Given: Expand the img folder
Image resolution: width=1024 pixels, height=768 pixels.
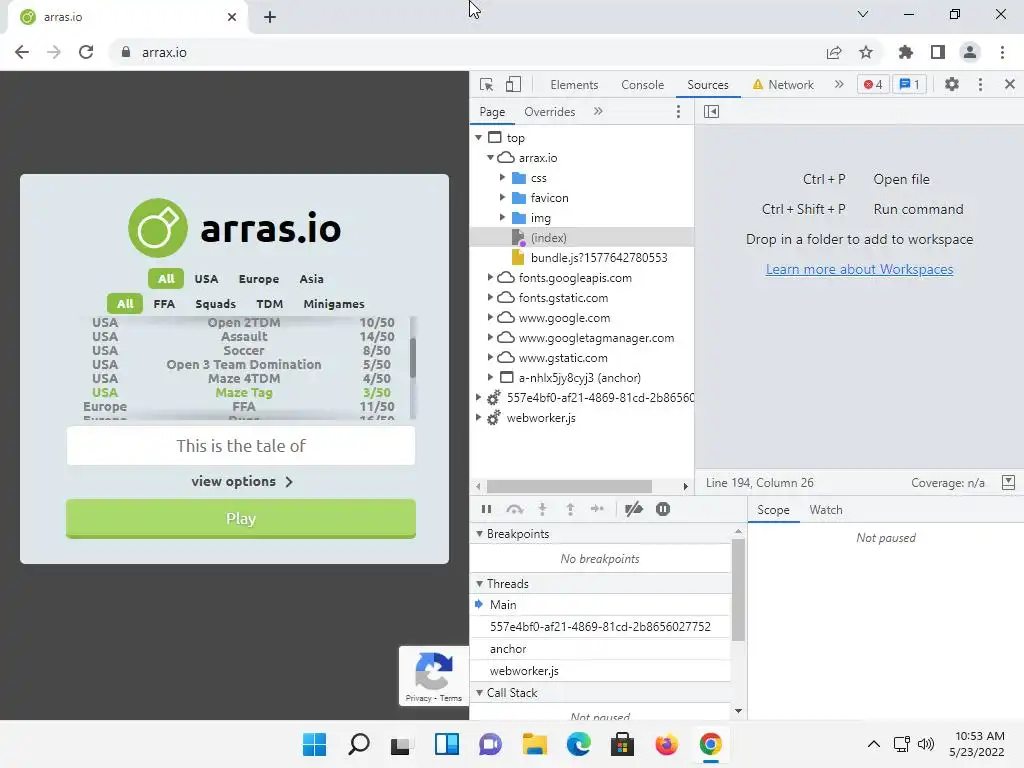Looking at the screenshot, I should 502,217.
